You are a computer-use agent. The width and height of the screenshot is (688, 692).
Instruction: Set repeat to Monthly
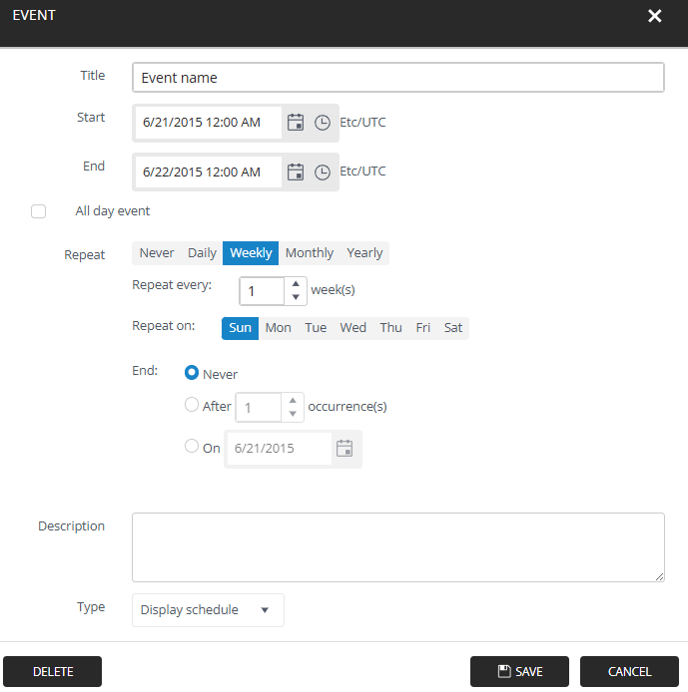[309, 253]
